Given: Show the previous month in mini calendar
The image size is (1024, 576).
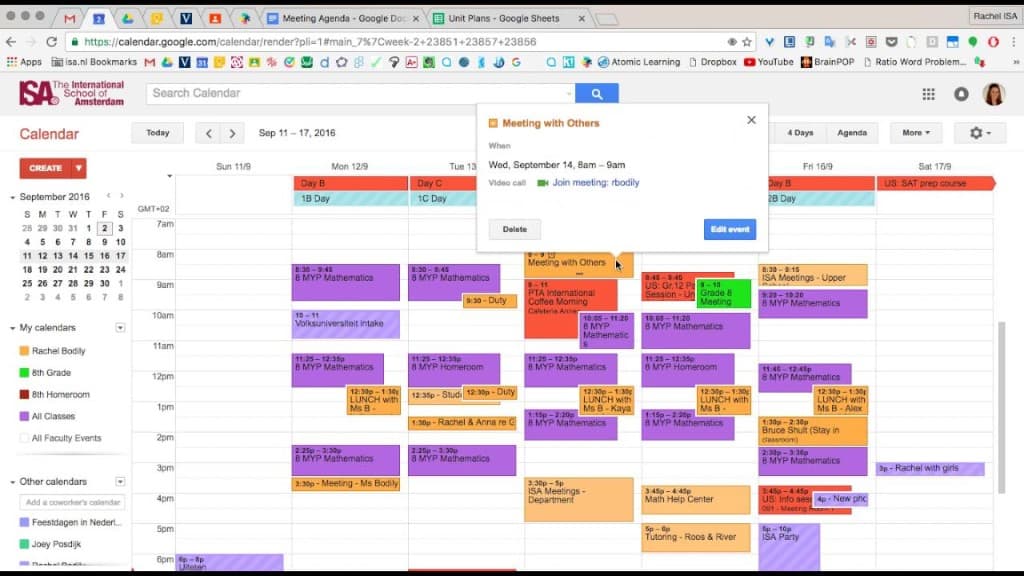Looking at the screenshot, I should (x=108, y=196).
